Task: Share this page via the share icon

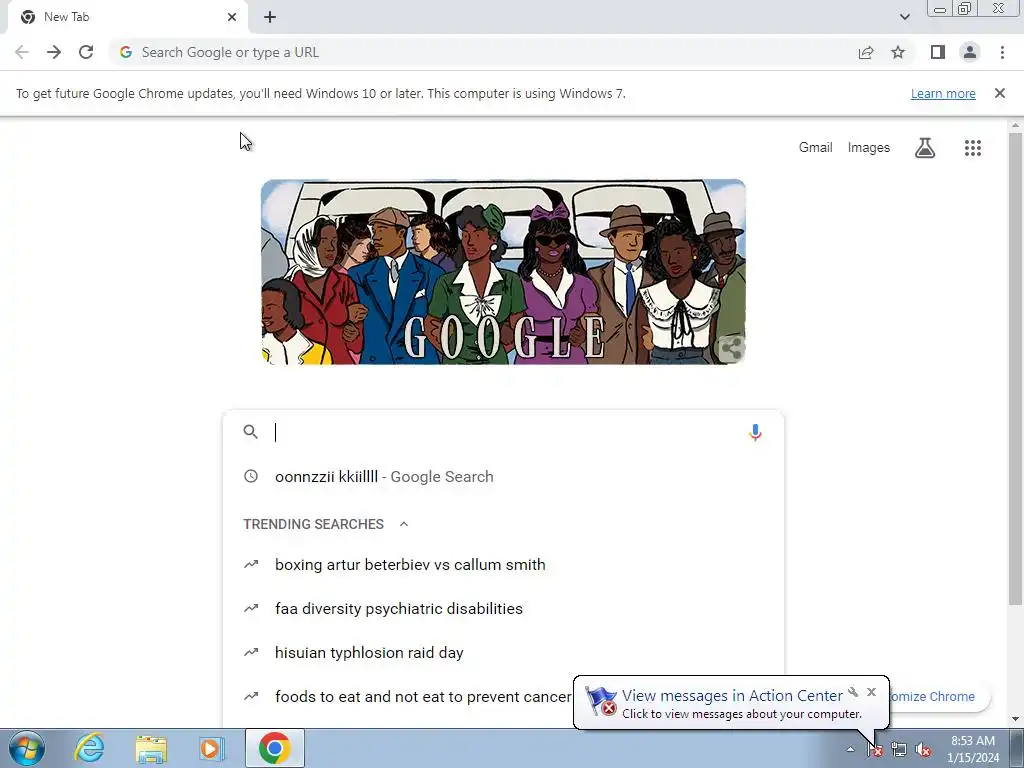Action: point(866,52)
